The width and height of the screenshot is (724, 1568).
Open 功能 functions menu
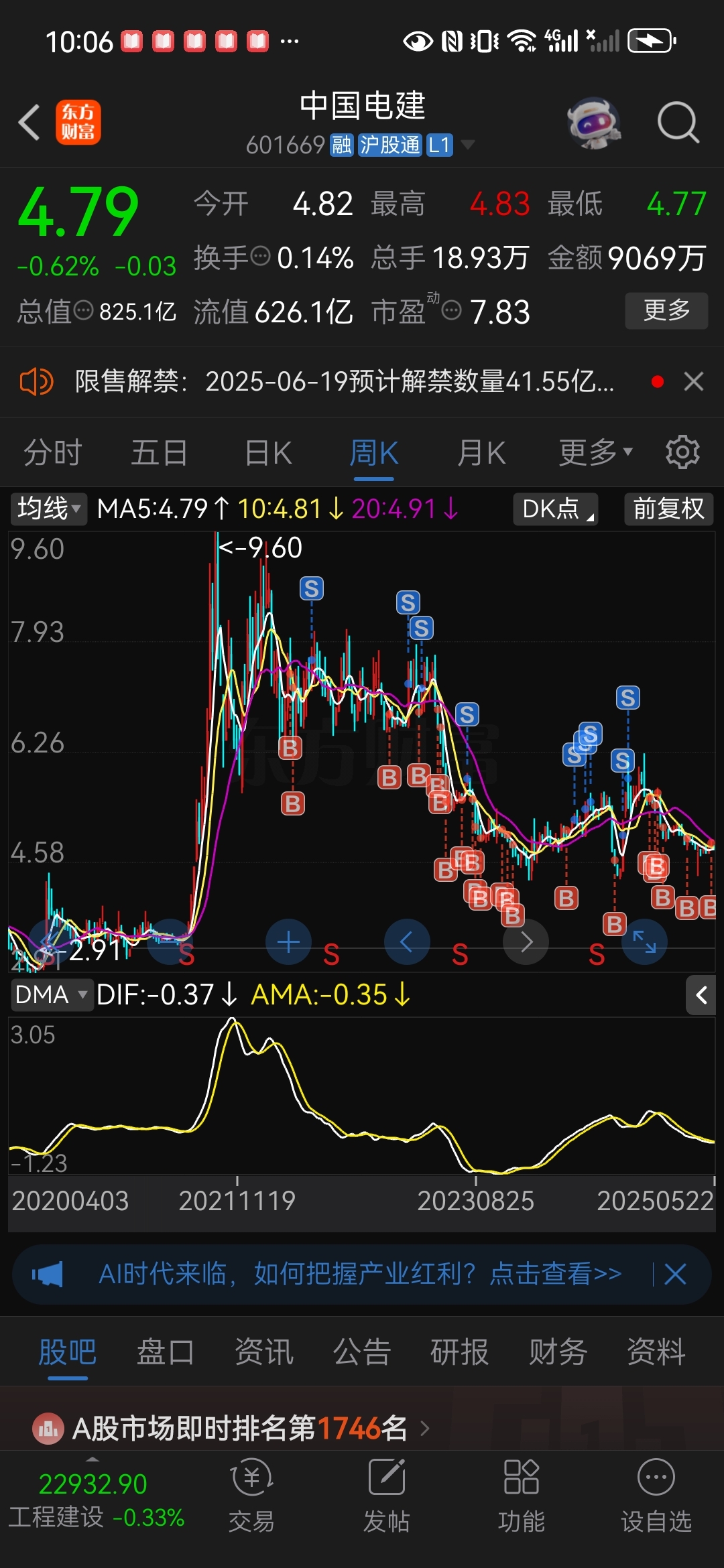pos(522,1496)
